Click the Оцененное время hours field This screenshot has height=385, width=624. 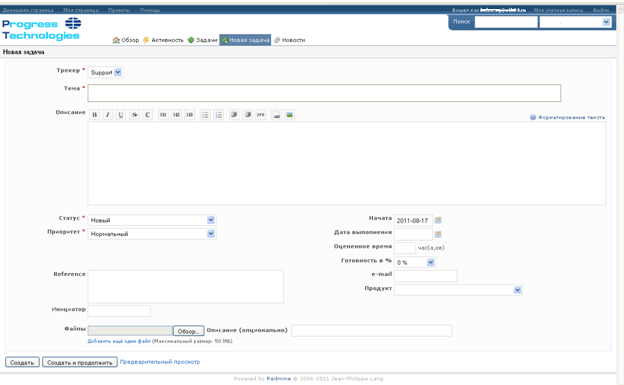click(405, 248)
